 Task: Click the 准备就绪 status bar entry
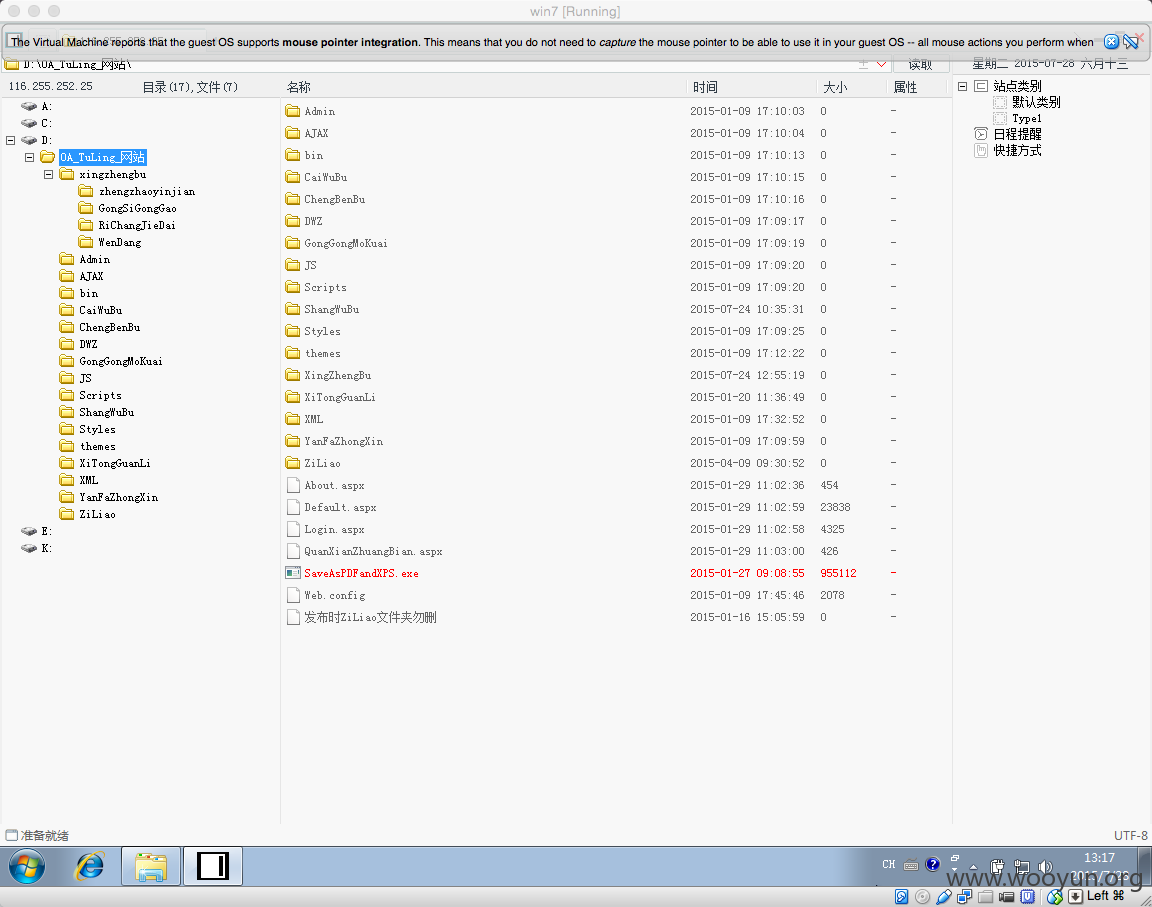coord(44,835)
